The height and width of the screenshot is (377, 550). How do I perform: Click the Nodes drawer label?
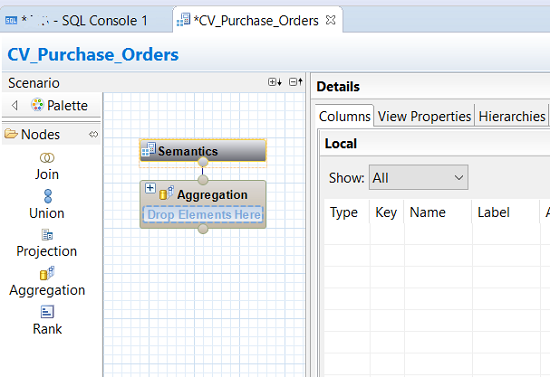coord(40,134)
